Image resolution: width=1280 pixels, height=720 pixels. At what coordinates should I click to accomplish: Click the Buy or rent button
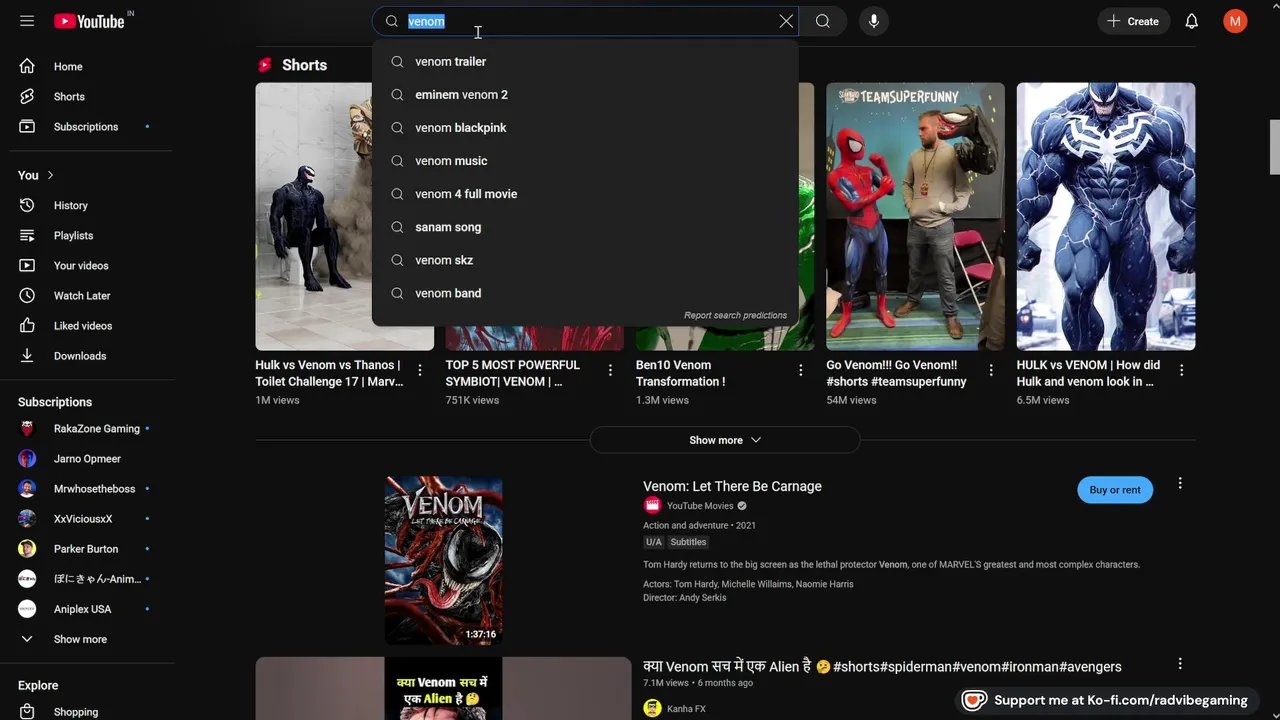(1115, 490)
